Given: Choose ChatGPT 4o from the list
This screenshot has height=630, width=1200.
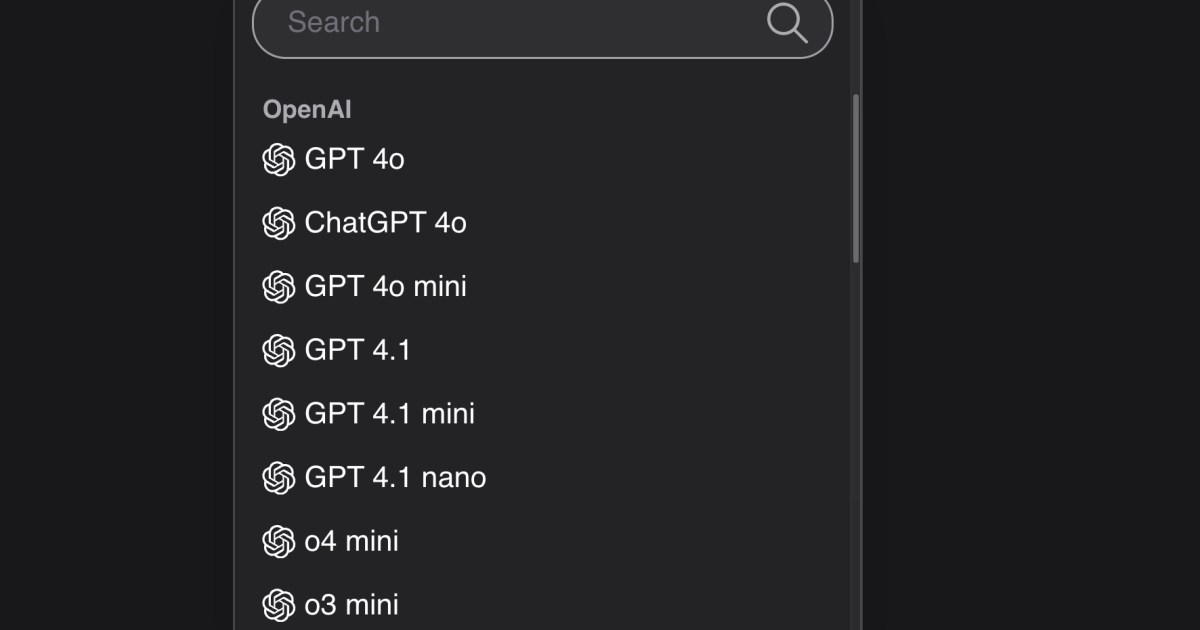Looking at the screenshot, I should (x=385, y=223).
